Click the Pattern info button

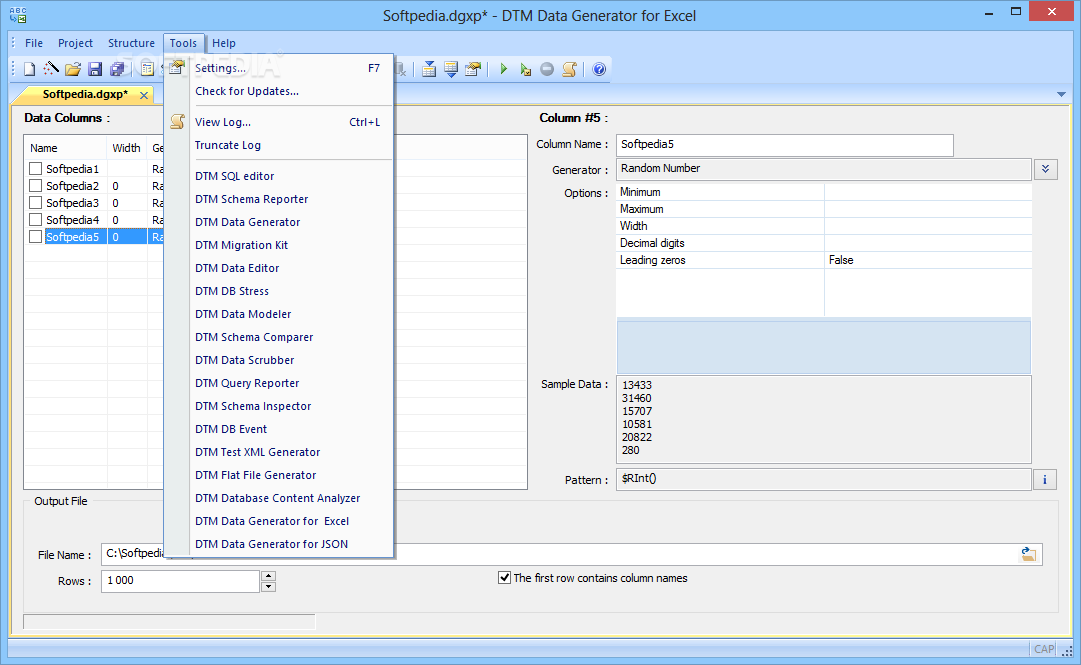(1044, 480)
